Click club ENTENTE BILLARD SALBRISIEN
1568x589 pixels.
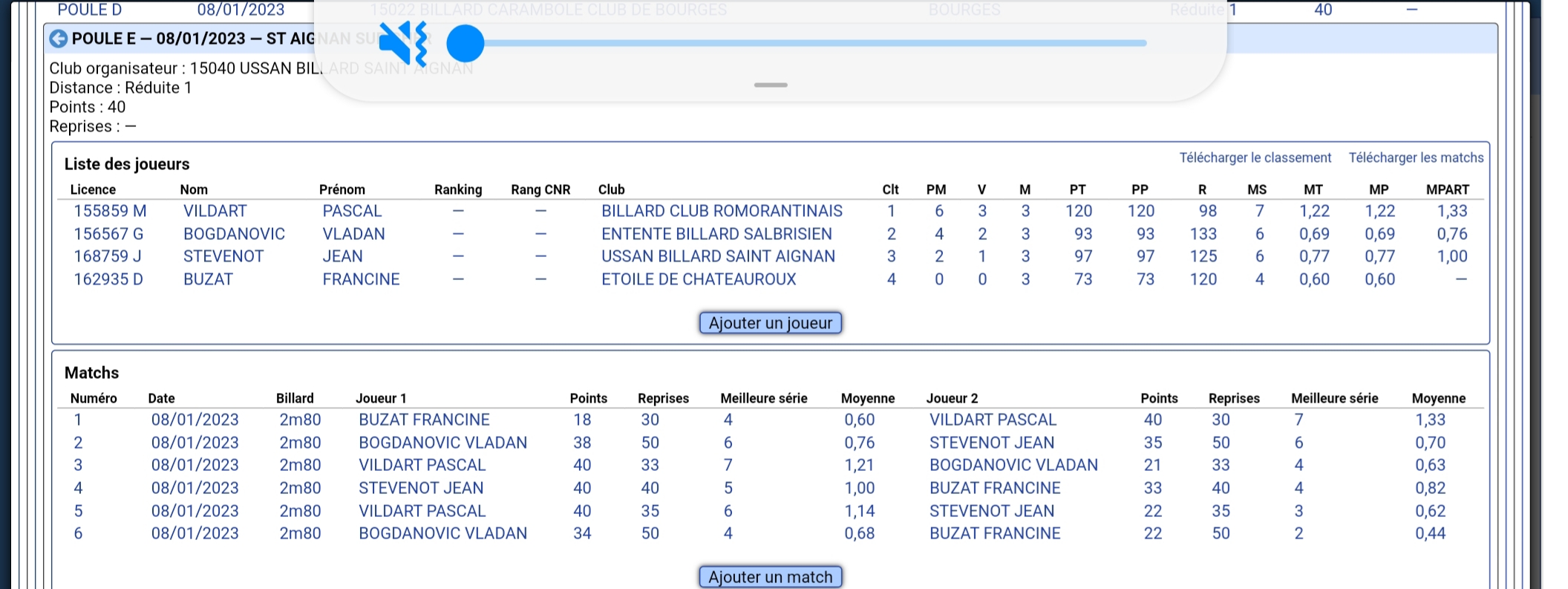pos(716,234)
